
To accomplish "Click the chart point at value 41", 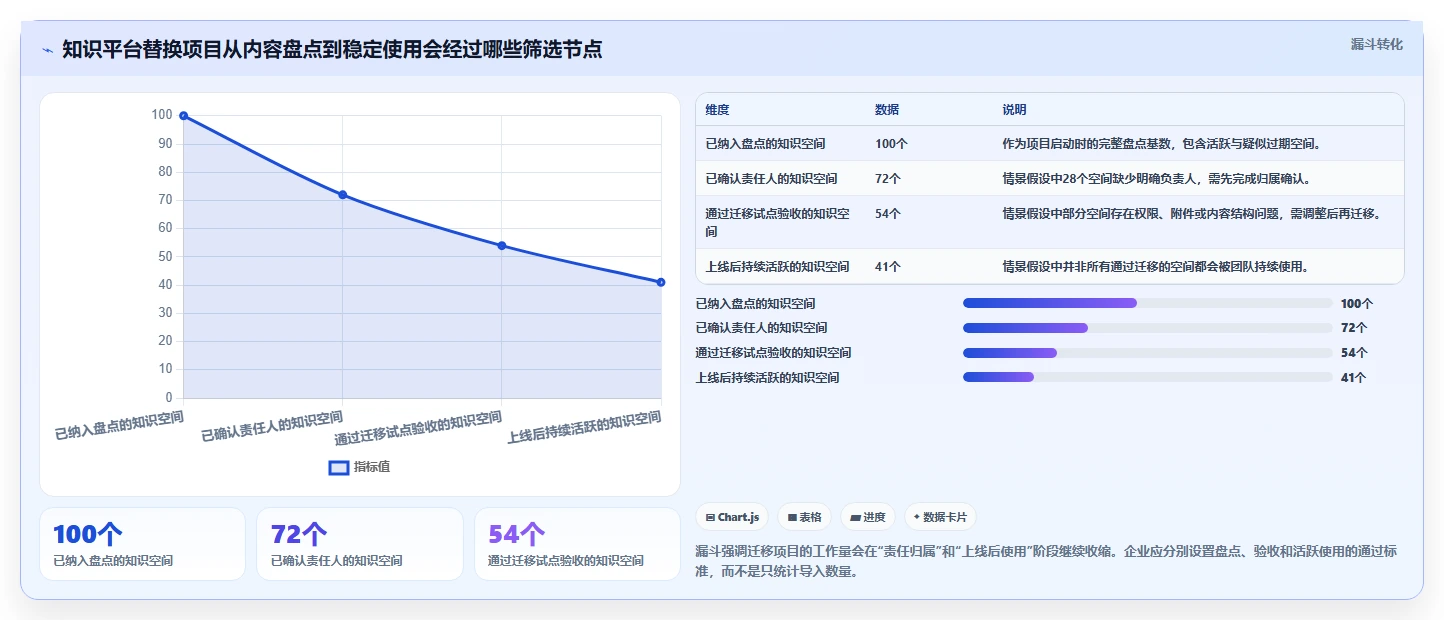I will [x=661, y=282].
